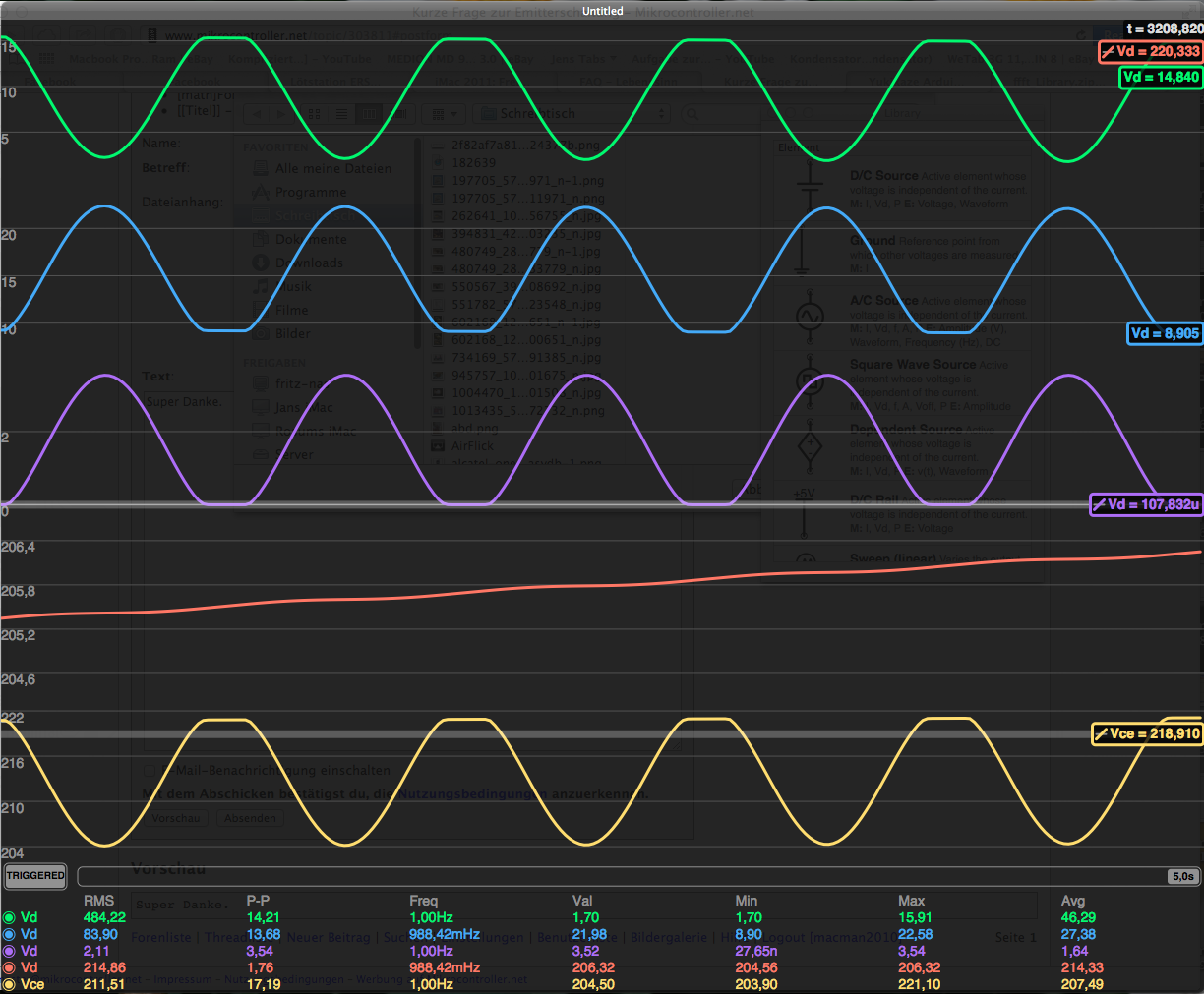Select the Ground symbol in element library

801,254
